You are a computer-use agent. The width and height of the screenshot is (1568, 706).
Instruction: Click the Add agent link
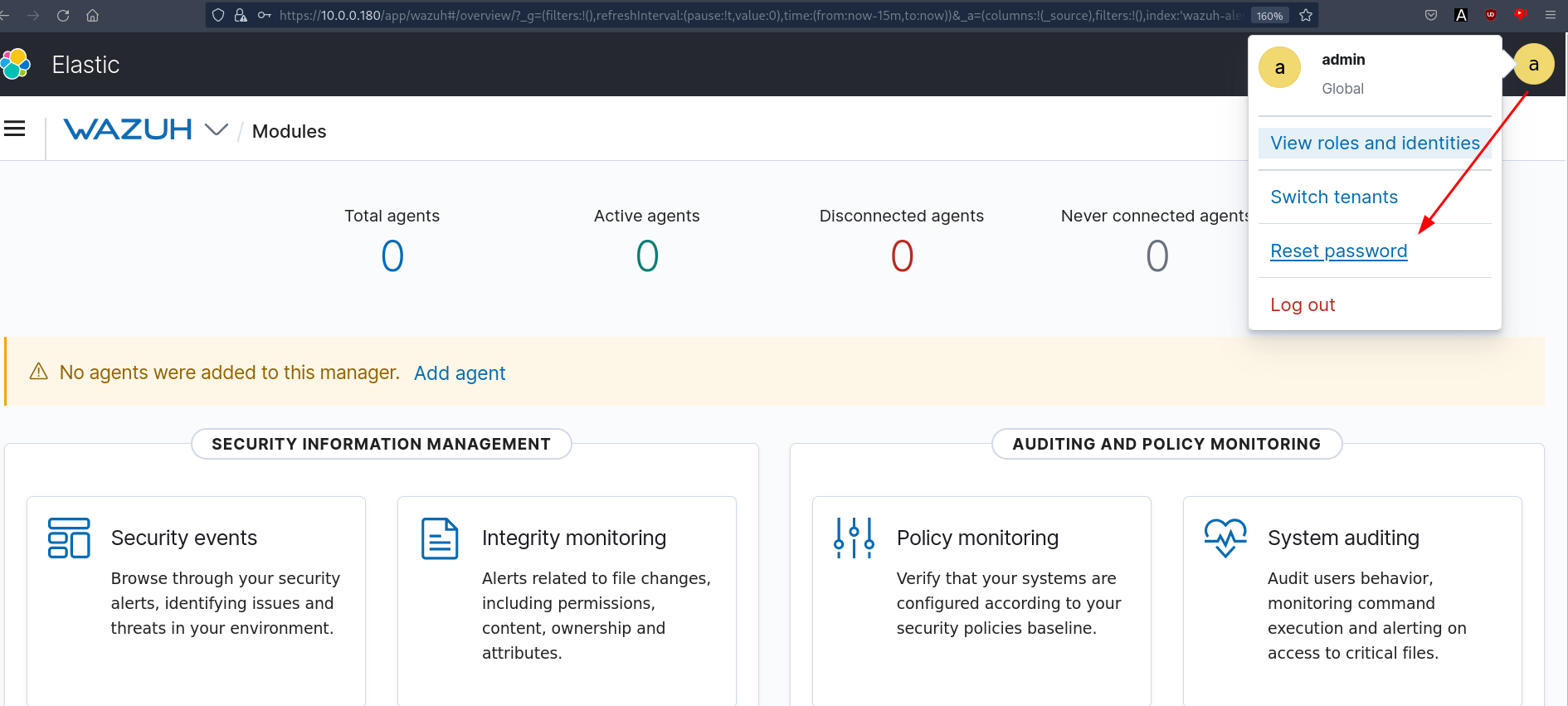[460, 373]
